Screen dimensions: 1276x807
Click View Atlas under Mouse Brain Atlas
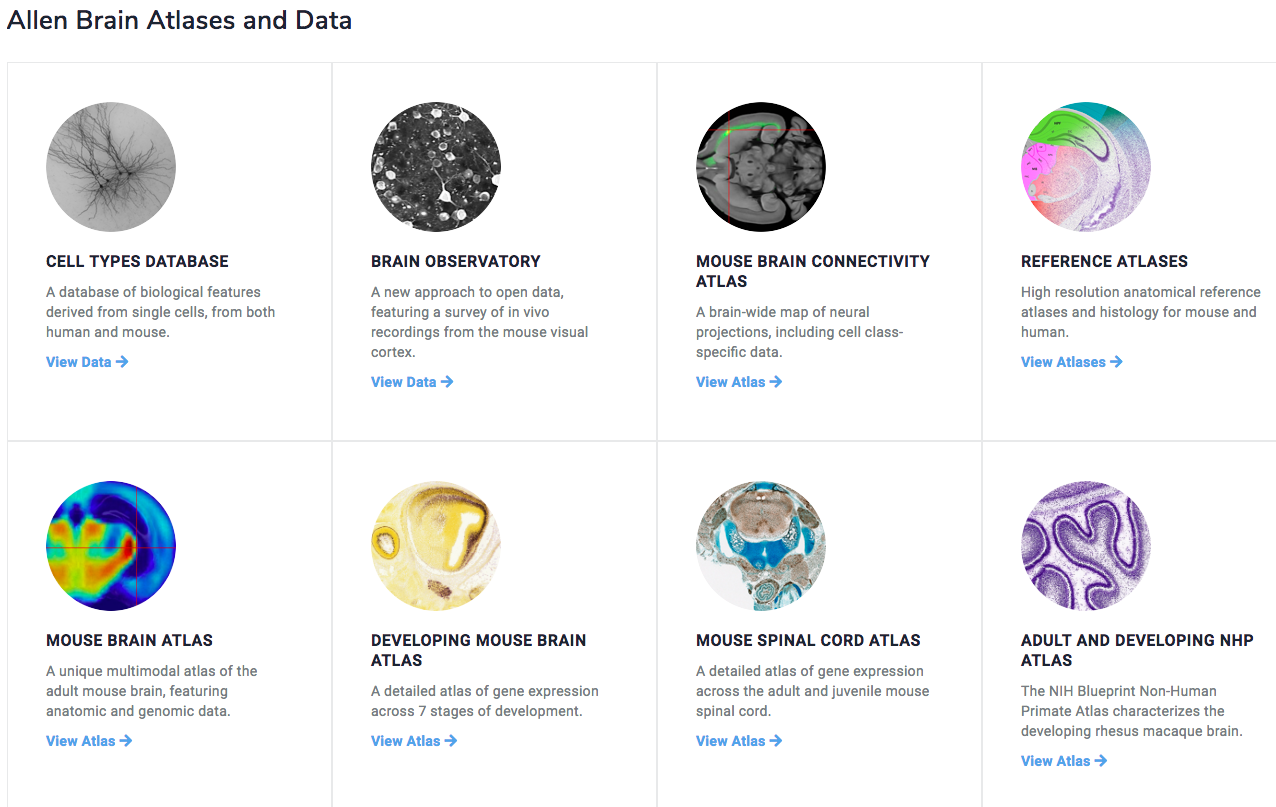(89, 741)
